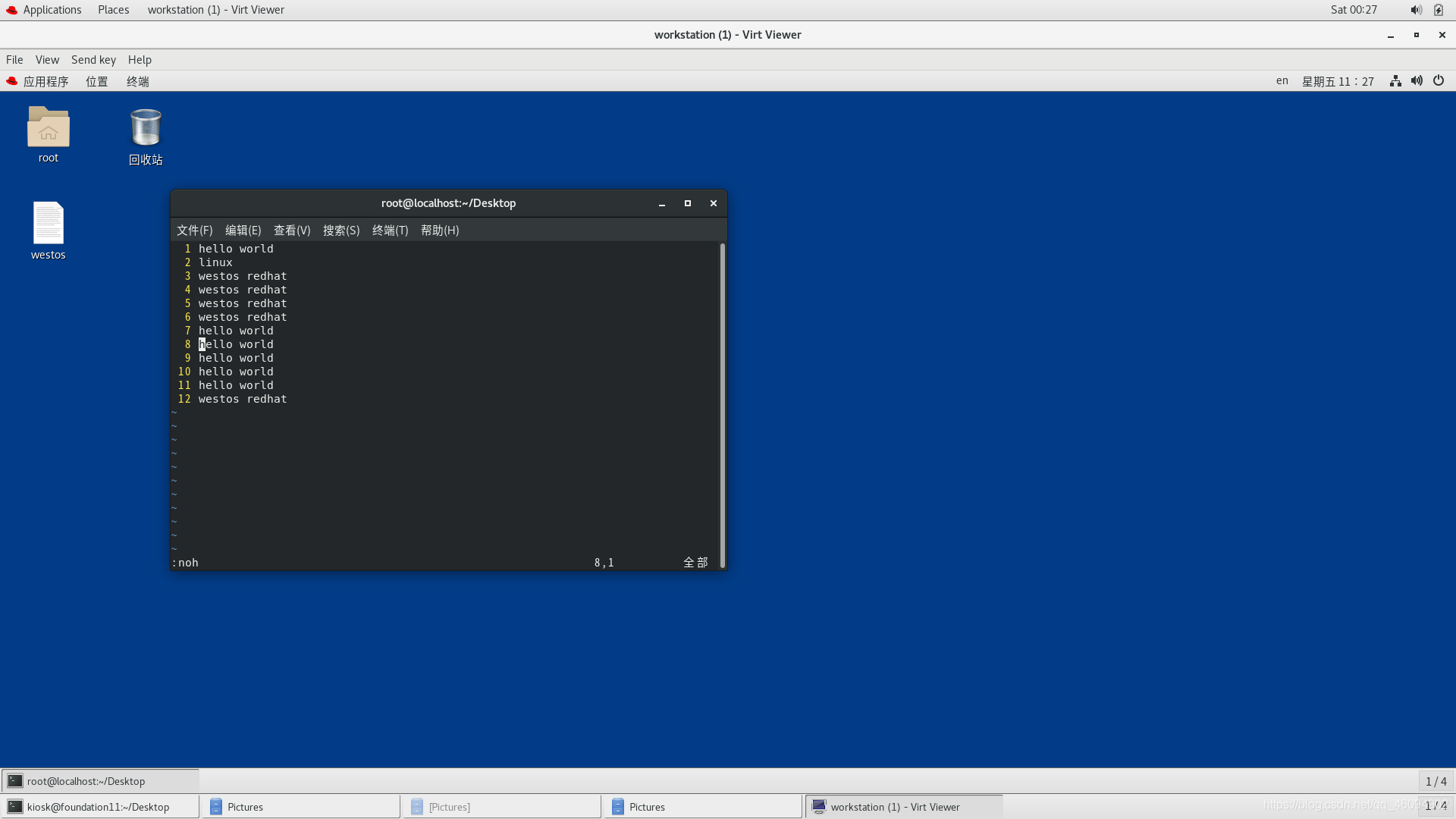Click 终端(T) terminal menu option
This screenshot has width=1456, height=819.
point(389,230)
